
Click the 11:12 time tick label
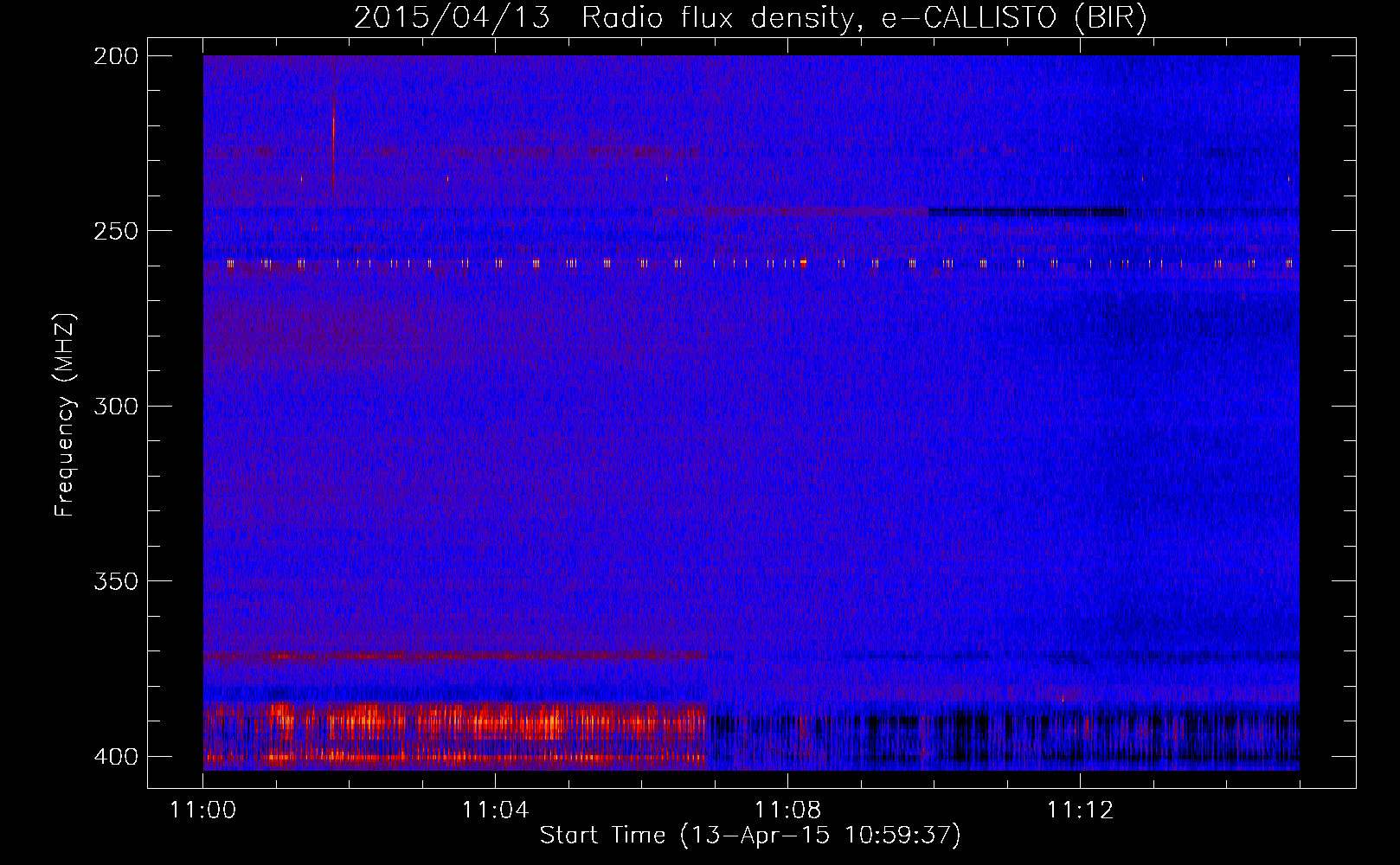tap(1080, 810)
